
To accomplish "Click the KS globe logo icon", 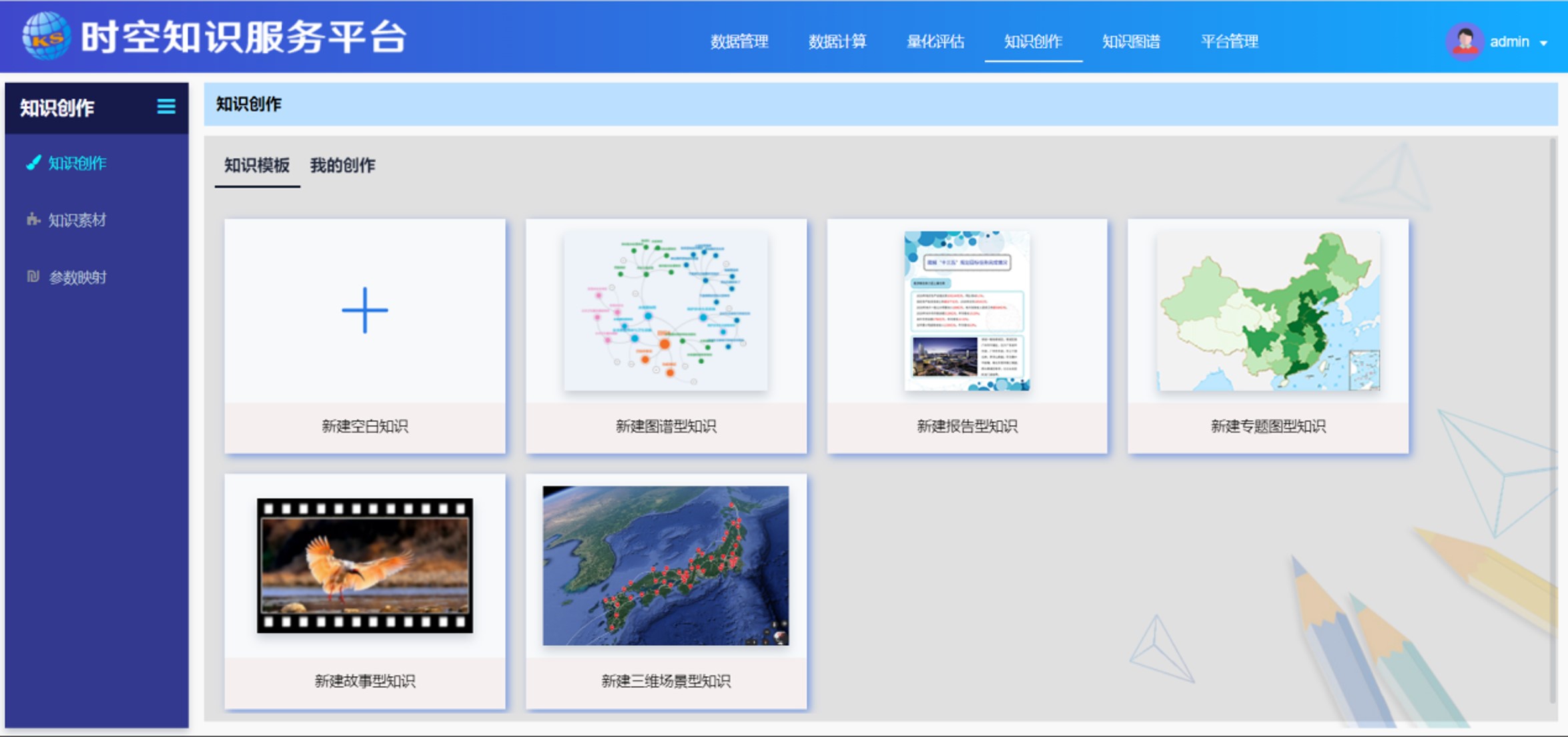I will click(45, 37).
